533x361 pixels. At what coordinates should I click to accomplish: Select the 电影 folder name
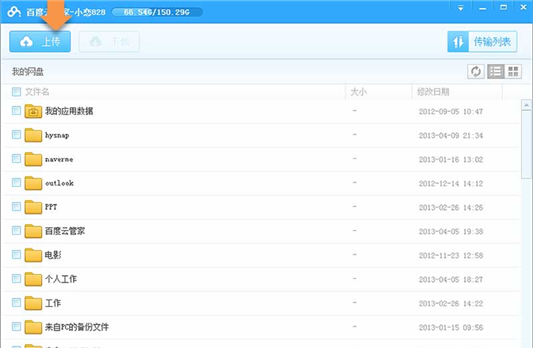tap(53, 255)
